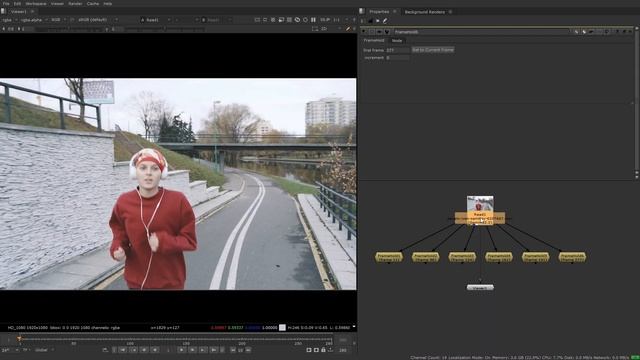Image resolution: width=640 pixels, height=360 pixels.
Task: Click the pencil icon at viewer toolbar end
Action: [348, 29]
